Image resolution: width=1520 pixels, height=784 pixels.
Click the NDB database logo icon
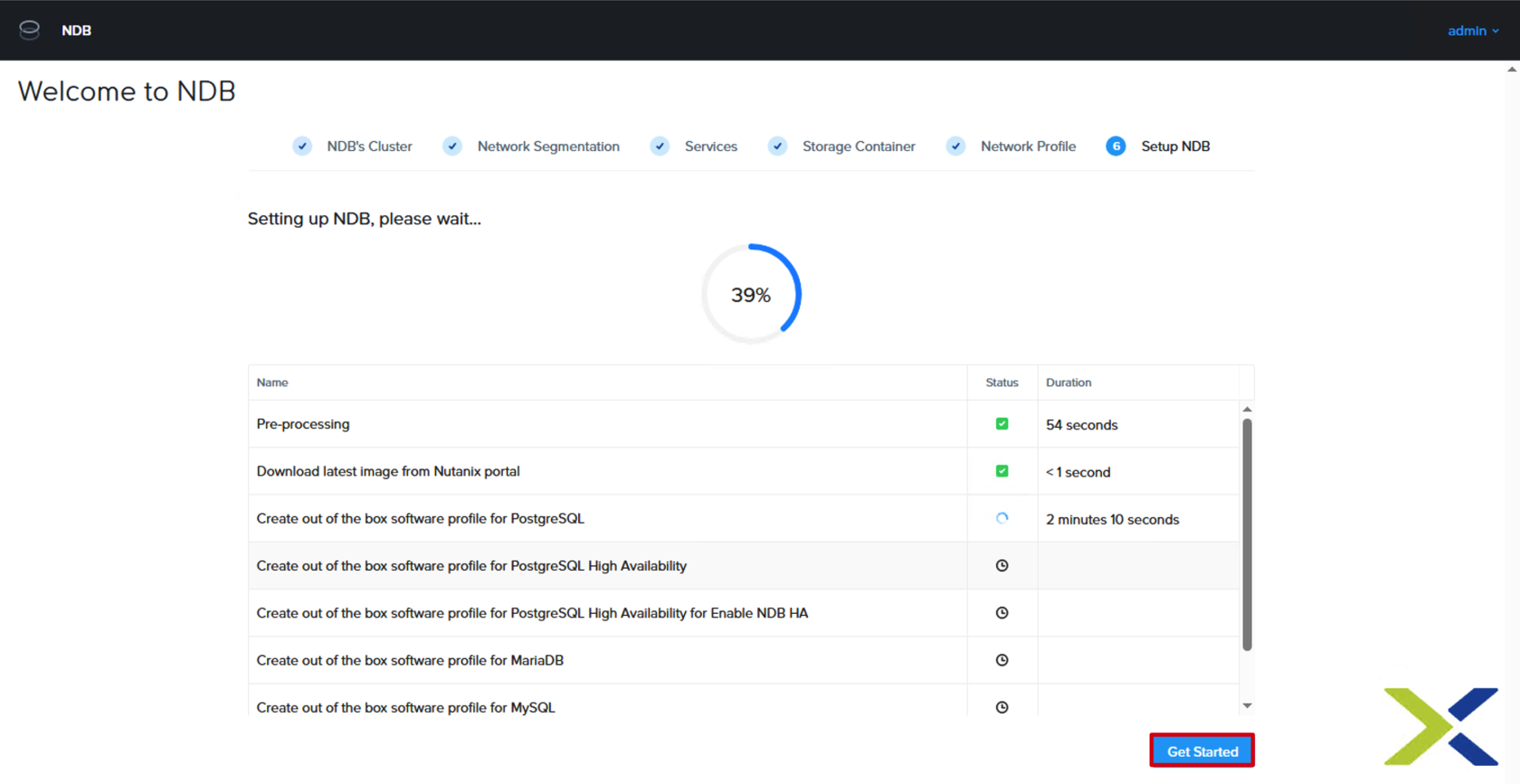tap(29, 30)
